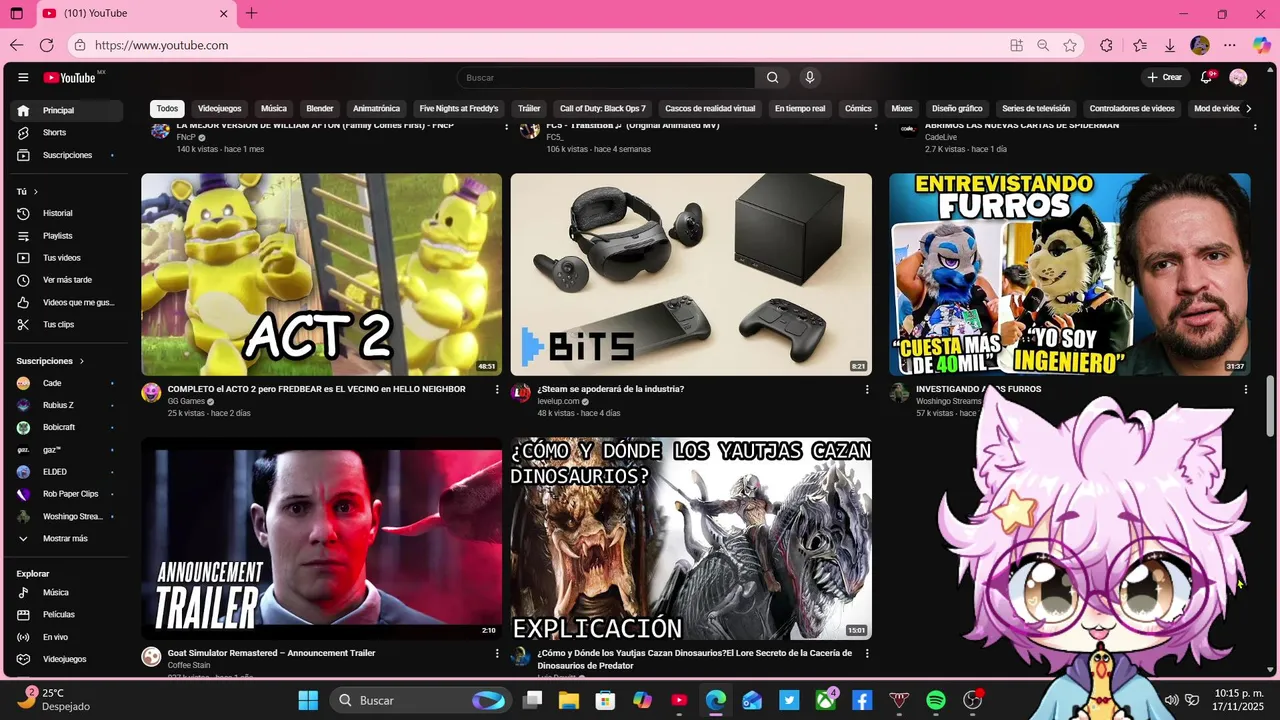
Task: Open Ver más tarde list
Action: click(66, 280)
